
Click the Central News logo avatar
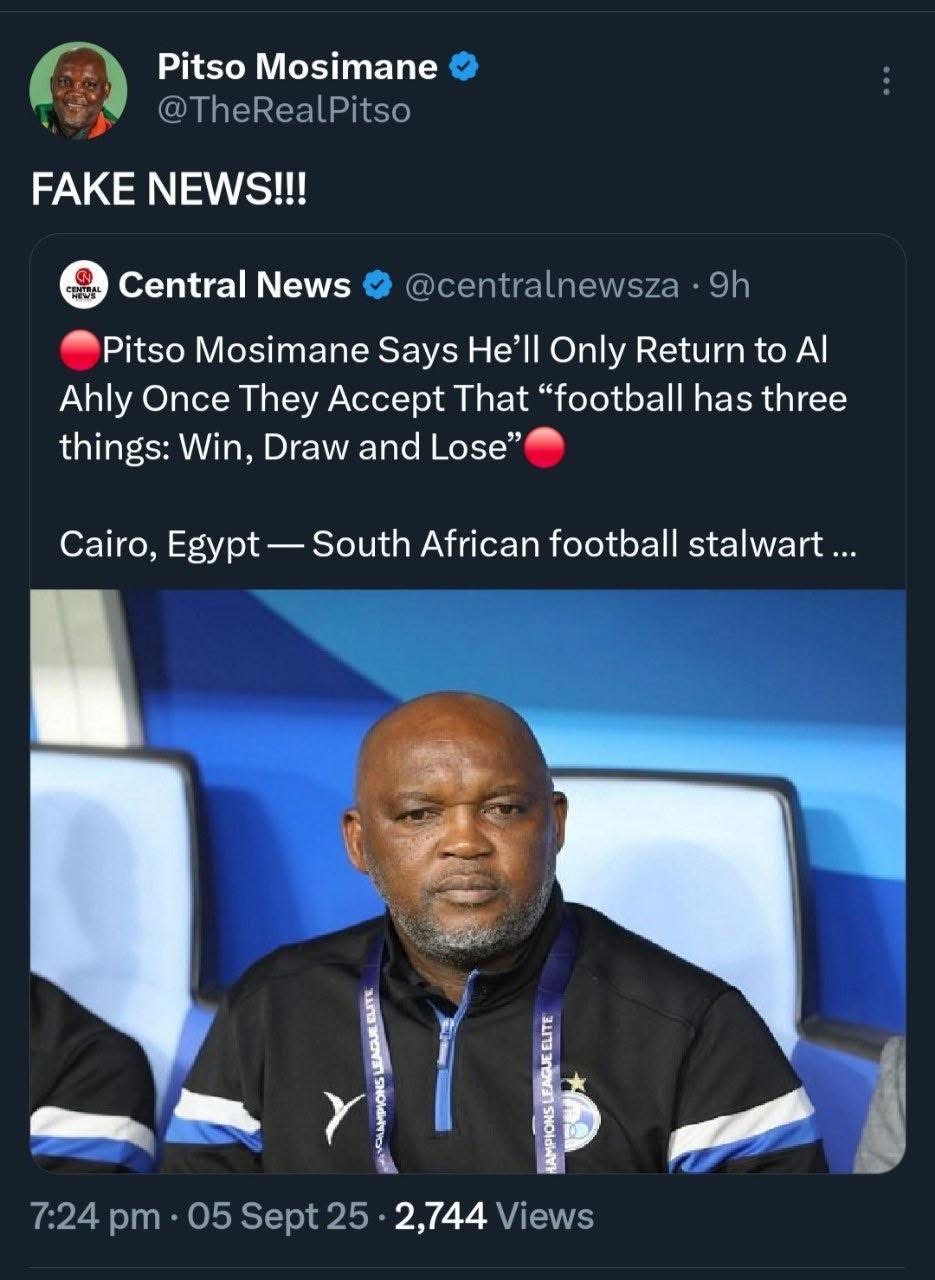point(84,286)
